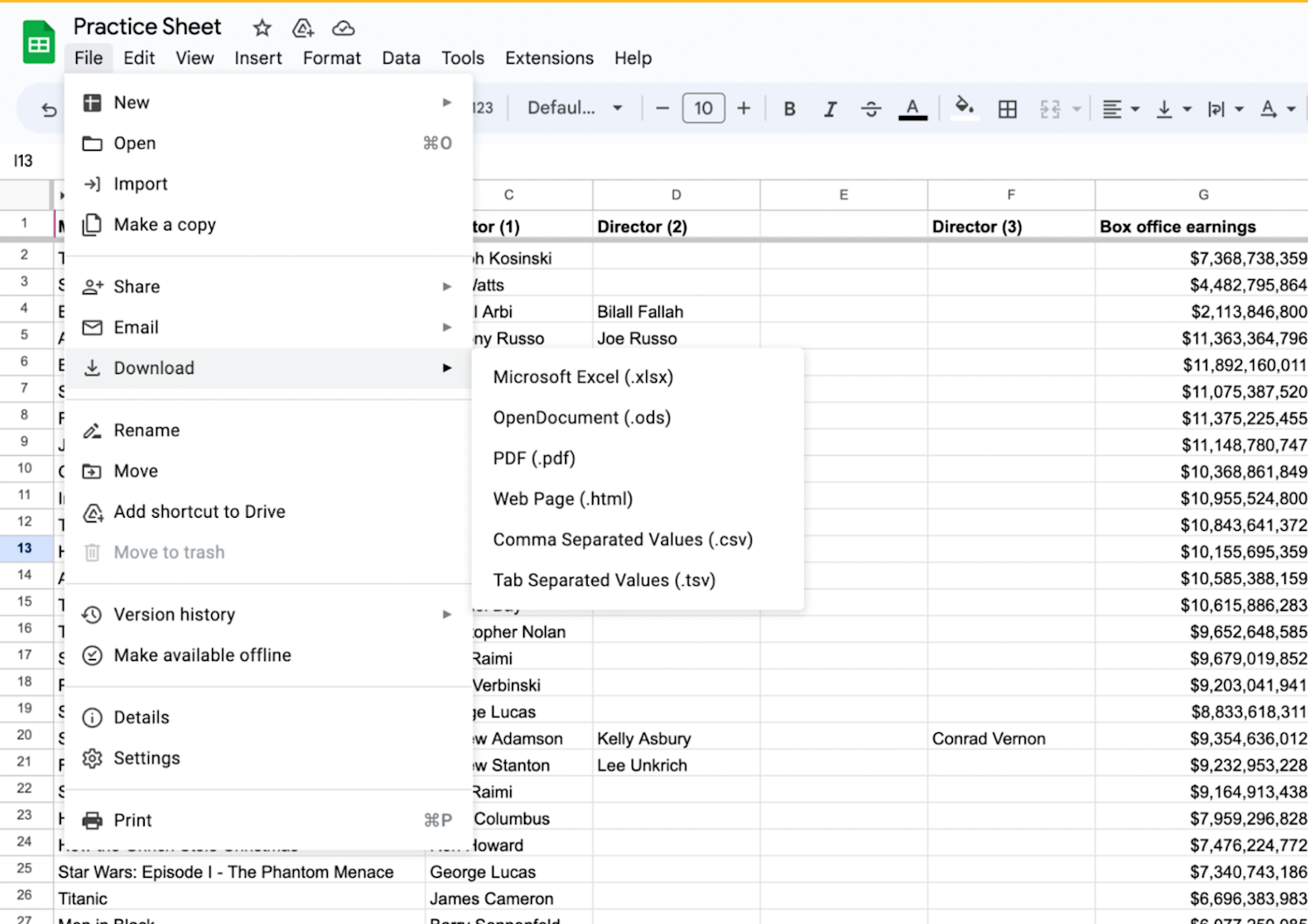Expand the Download submenu

[x=269, y=368]
